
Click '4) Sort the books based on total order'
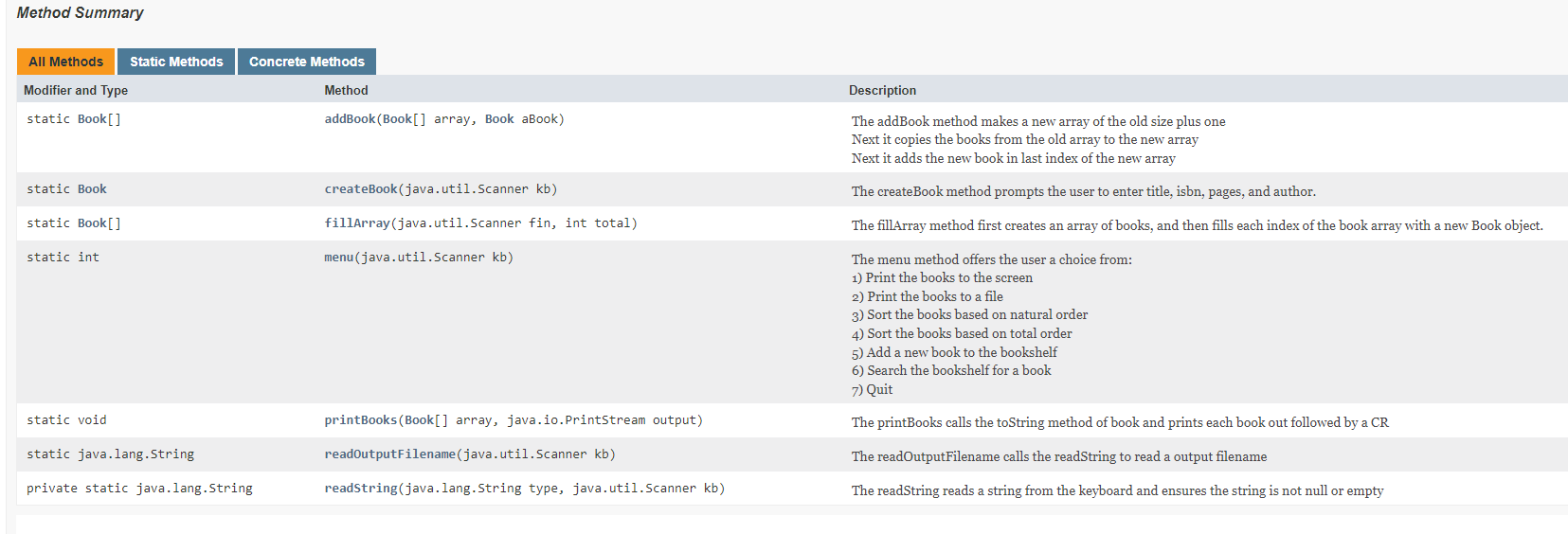point(962,333)
